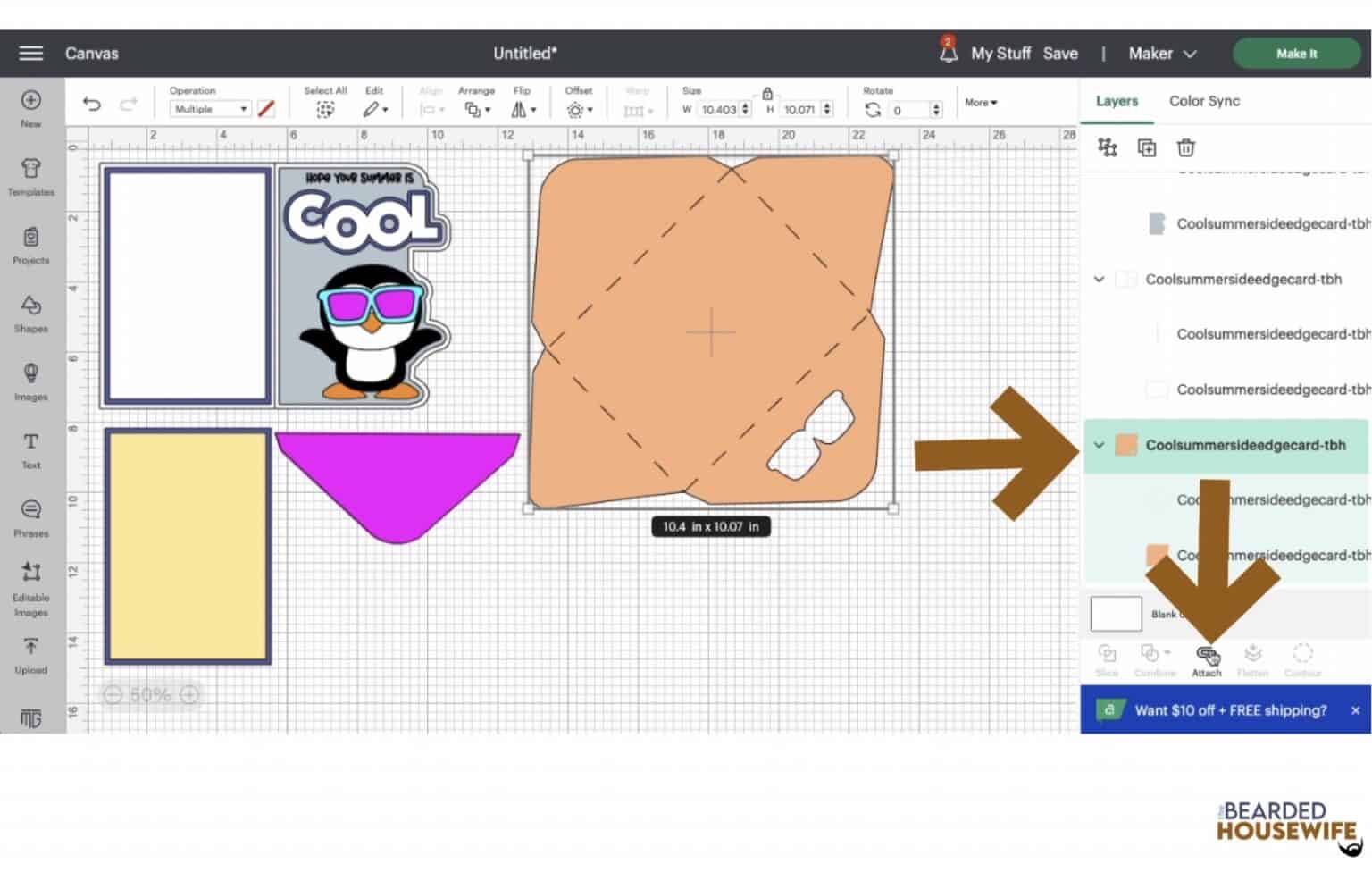
Task: Click the Attach icon in Layers panel
Action: (1206, 658)
